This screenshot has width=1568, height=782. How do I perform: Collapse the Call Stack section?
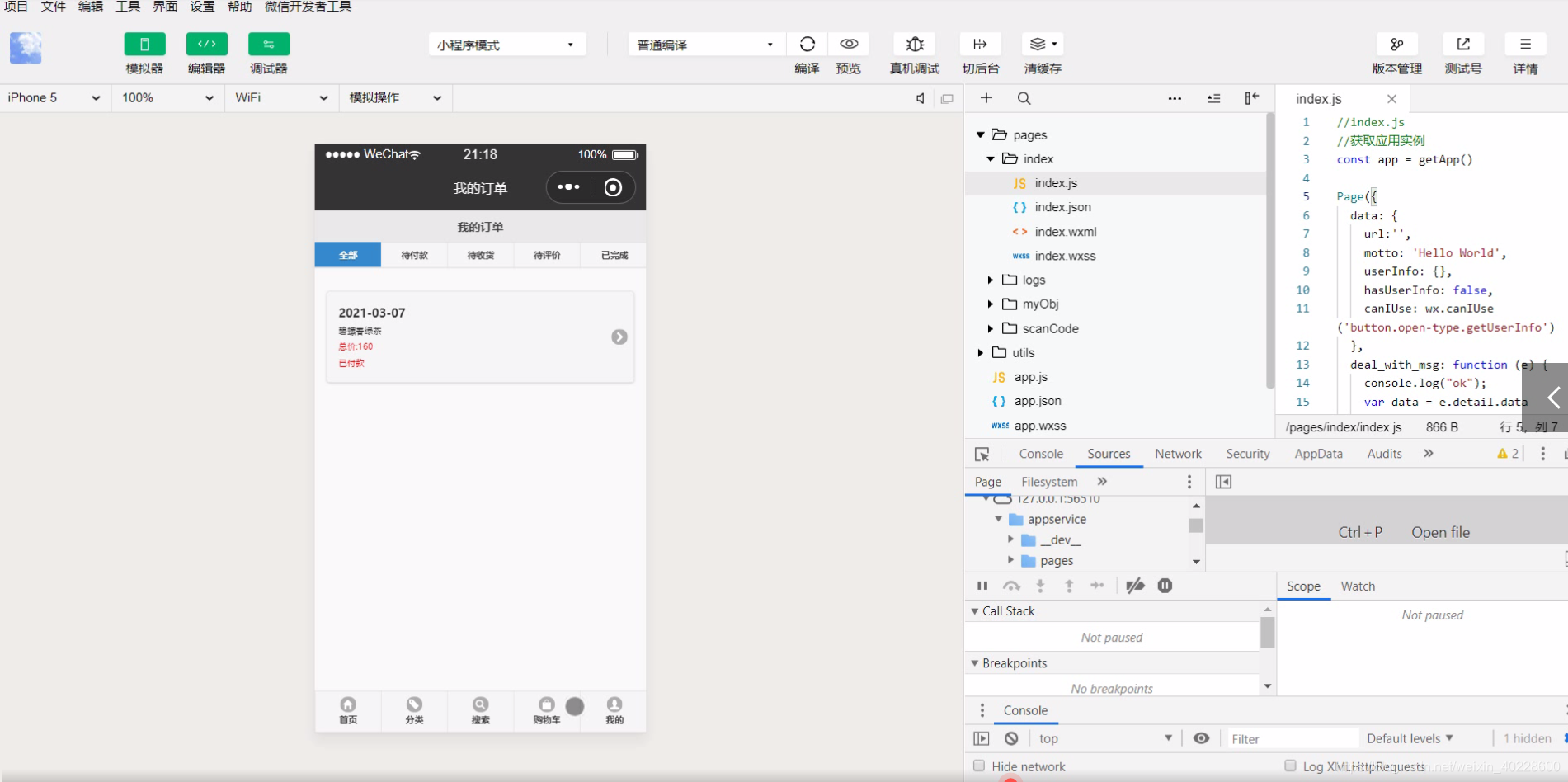975,611
